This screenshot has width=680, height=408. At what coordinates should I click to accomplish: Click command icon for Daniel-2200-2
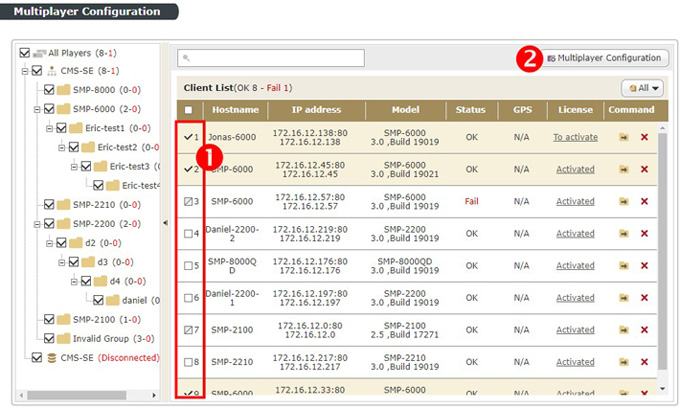coord(624,234)
